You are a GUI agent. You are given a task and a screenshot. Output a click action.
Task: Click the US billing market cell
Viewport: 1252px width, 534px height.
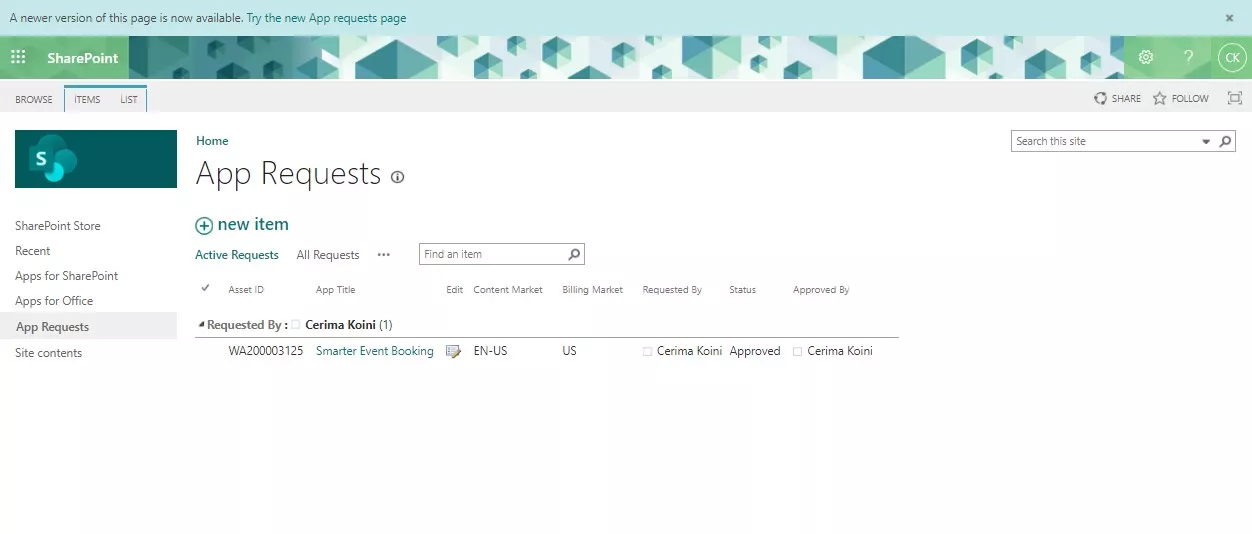pos(569,351)
